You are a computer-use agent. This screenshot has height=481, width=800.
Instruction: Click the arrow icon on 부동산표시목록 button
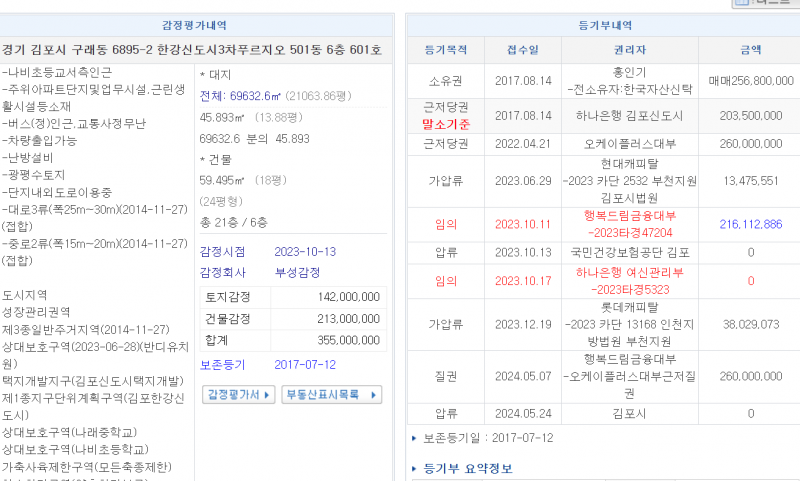(x=374, y=395)
